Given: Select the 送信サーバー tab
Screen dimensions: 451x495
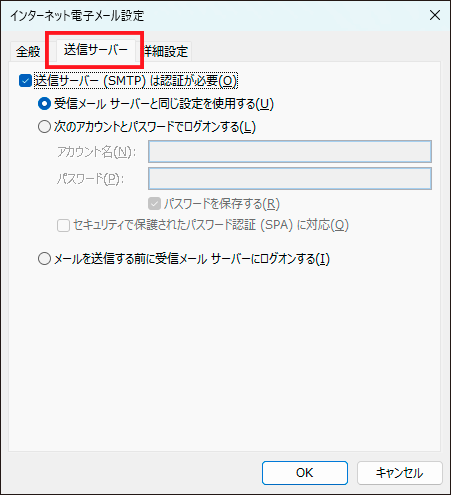Looking at the screenshot, I should [x=96, y=50].
